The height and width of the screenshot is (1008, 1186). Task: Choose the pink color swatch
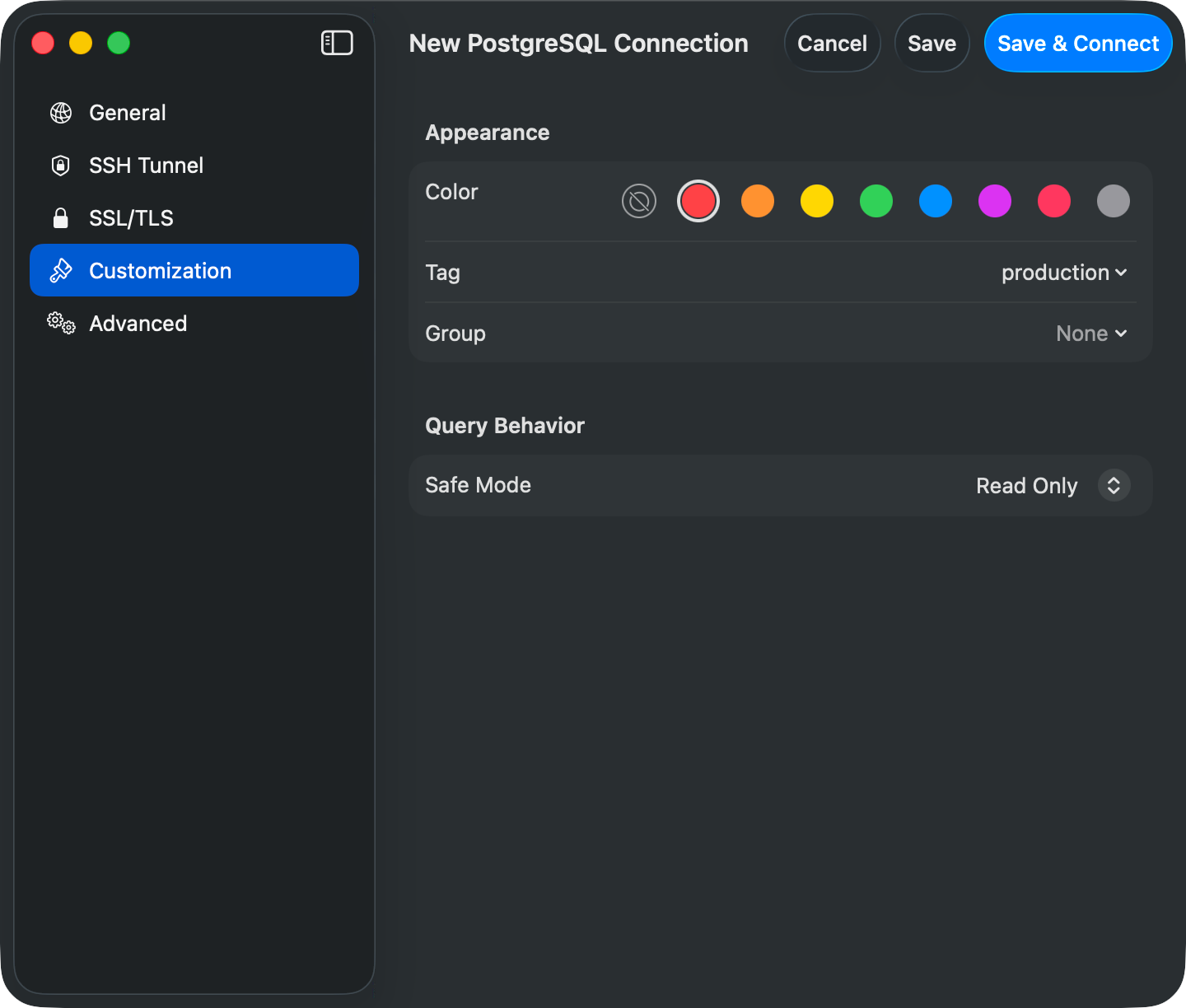1054,201
